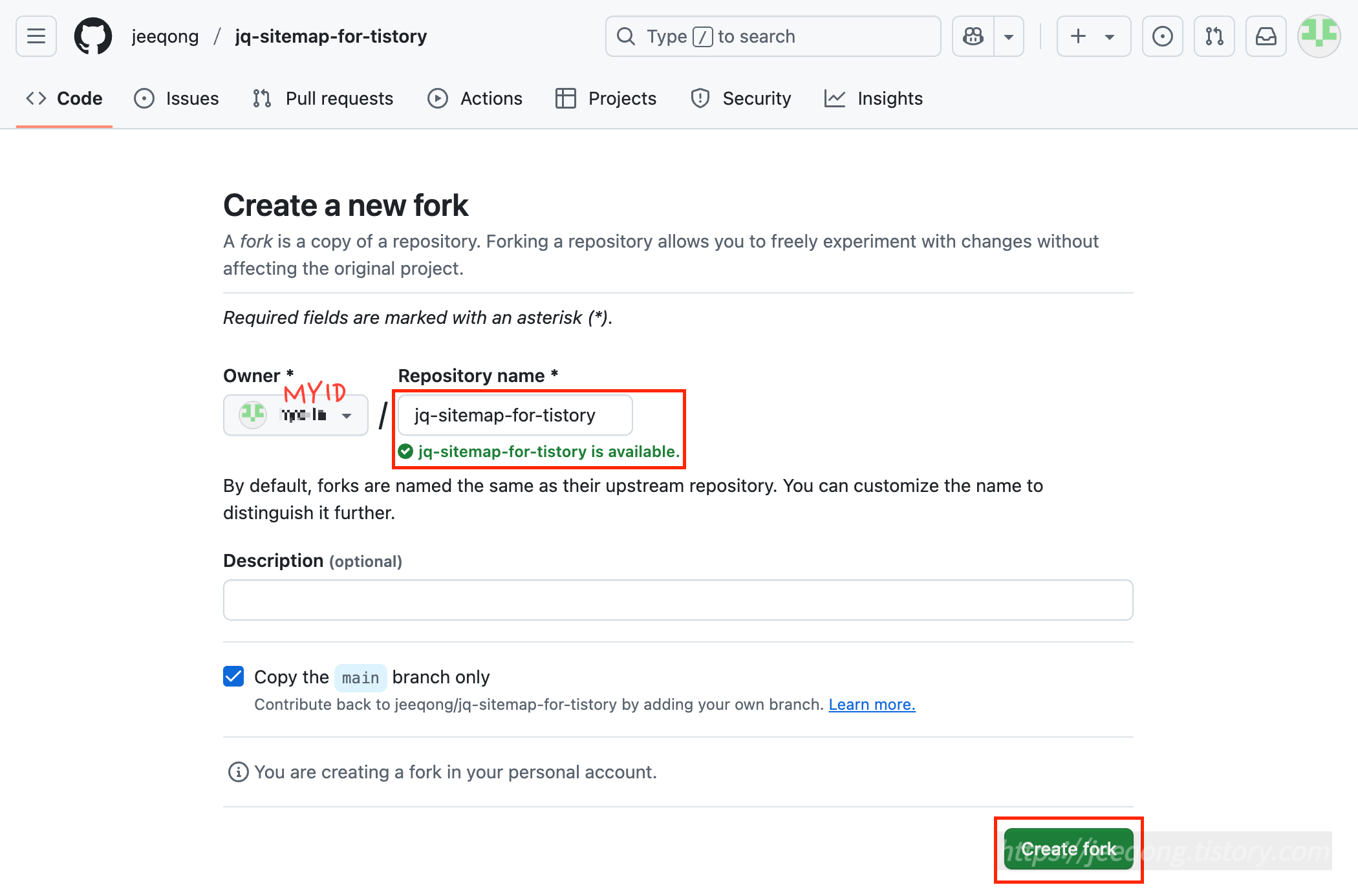Uncheck Copy the main branch only
This screenshot has width=1358, height=896.
(x=233, y=676)
